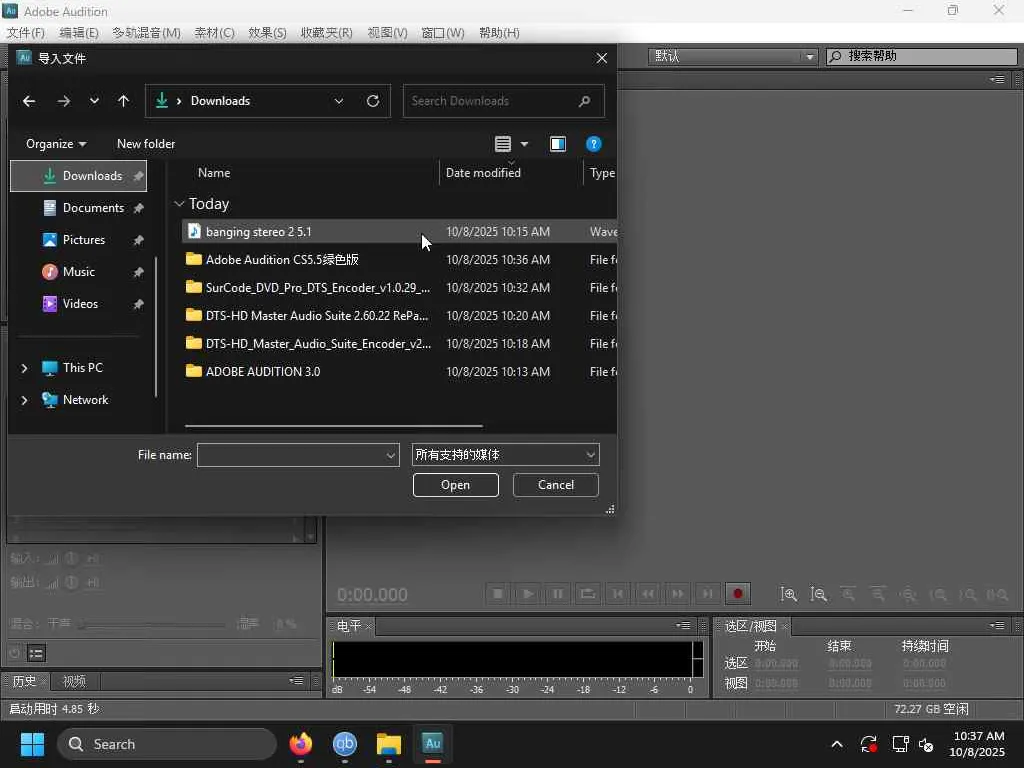This screenshot has width=1024, height=768.
Task: Open the 所有支持的媒体 file type dropdown
Action: 505,455
